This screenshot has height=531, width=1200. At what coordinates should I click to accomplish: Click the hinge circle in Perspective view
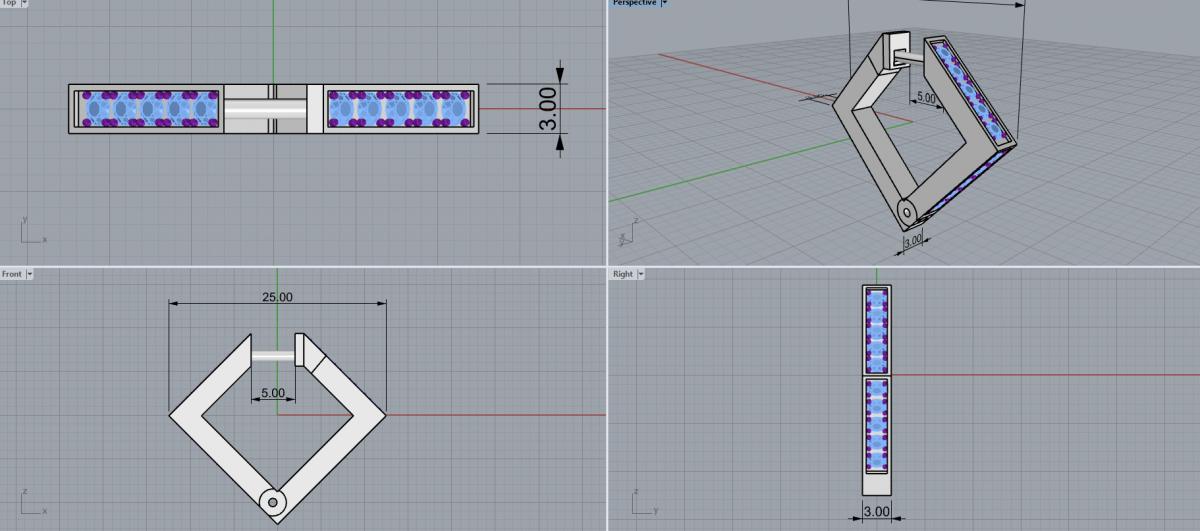[906, 212]
